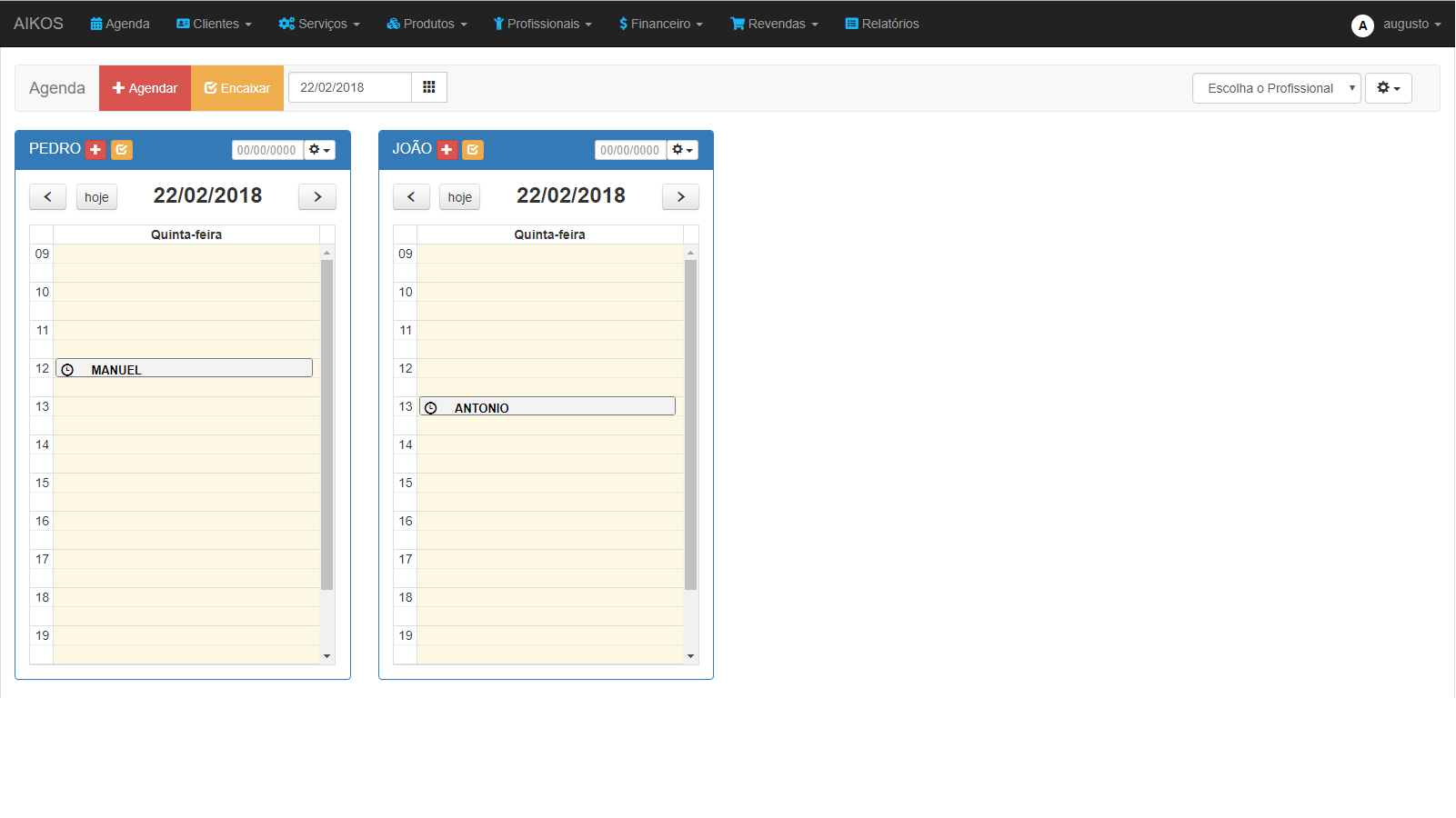Click the hoje button in PEDRO calendar
This screenshot has height=818, width=1456.
[96, 197]
